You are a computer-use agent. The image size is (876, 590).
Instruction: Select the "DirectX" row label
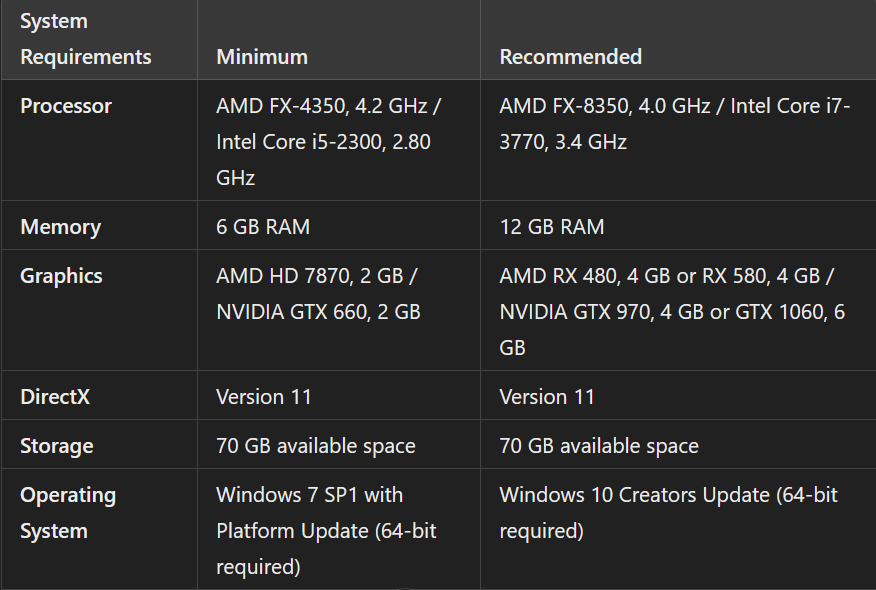coord(55,397)
